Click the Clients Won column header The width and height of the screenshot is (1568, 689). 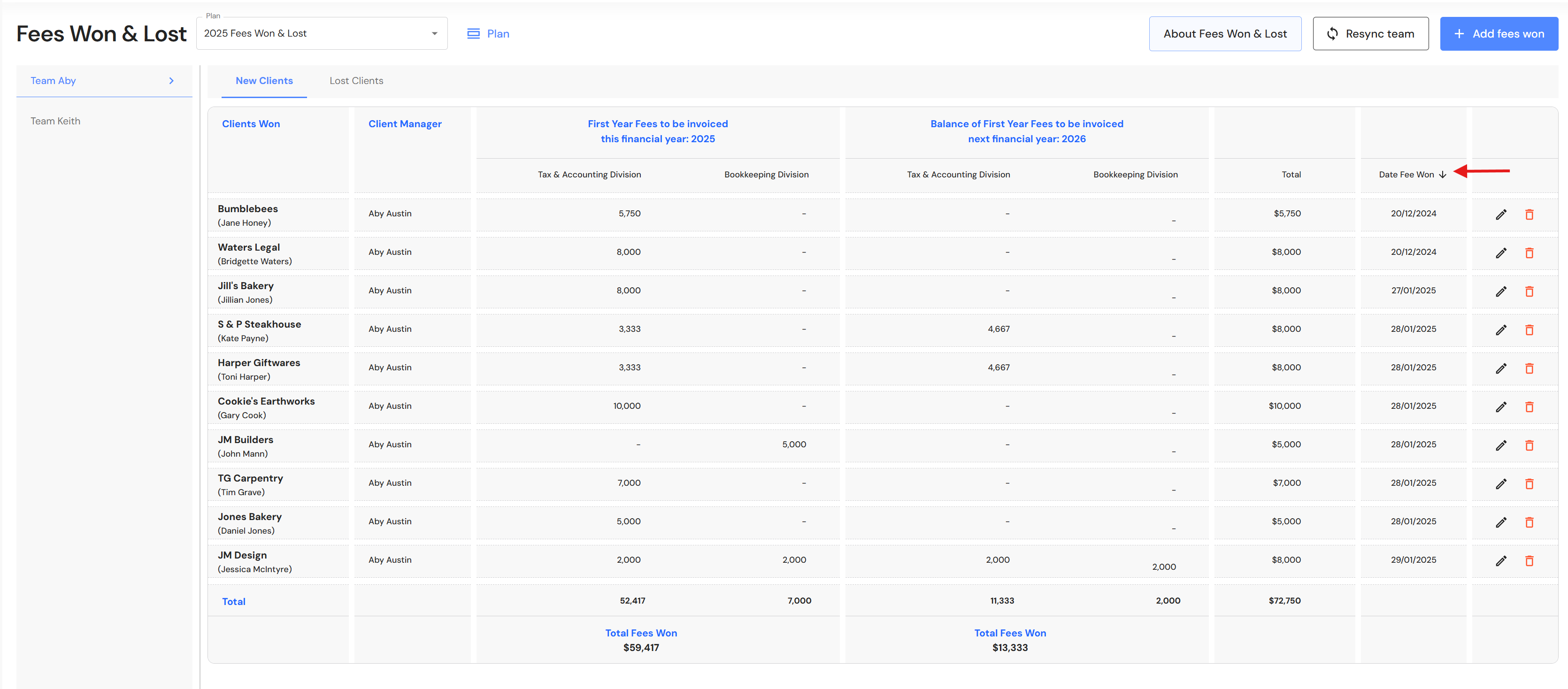coord(251,123)
